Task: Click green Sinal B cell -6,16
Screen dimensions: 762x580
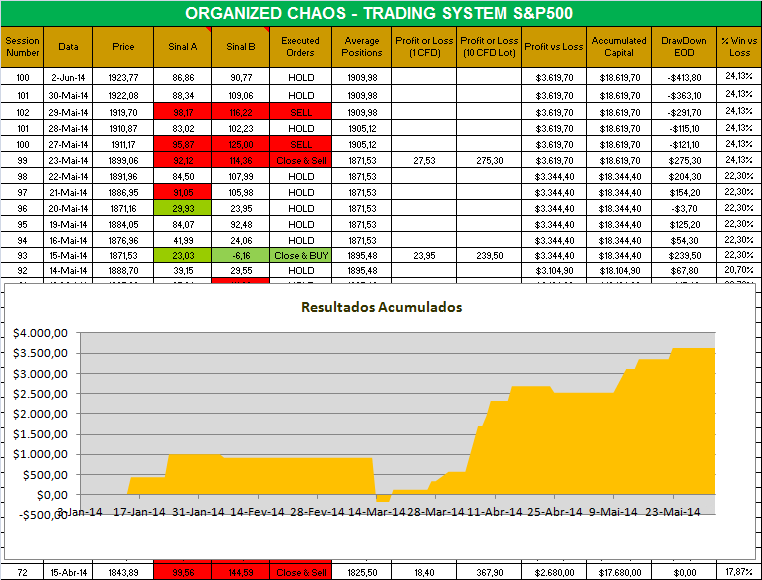Action: (241, 255)
